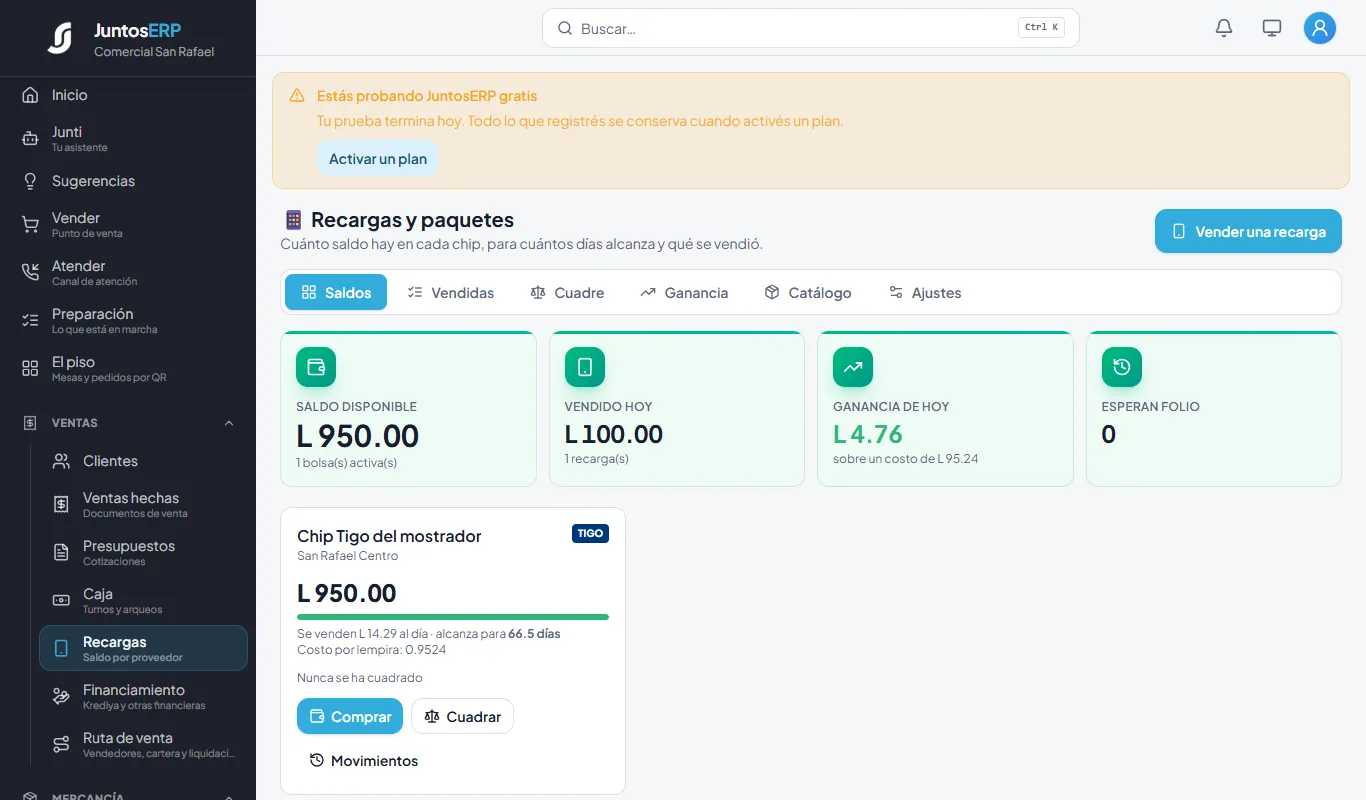Click the Junti assistant robot icon
The width and height of the screenshot is (1366, 800).
coord(30,139)
